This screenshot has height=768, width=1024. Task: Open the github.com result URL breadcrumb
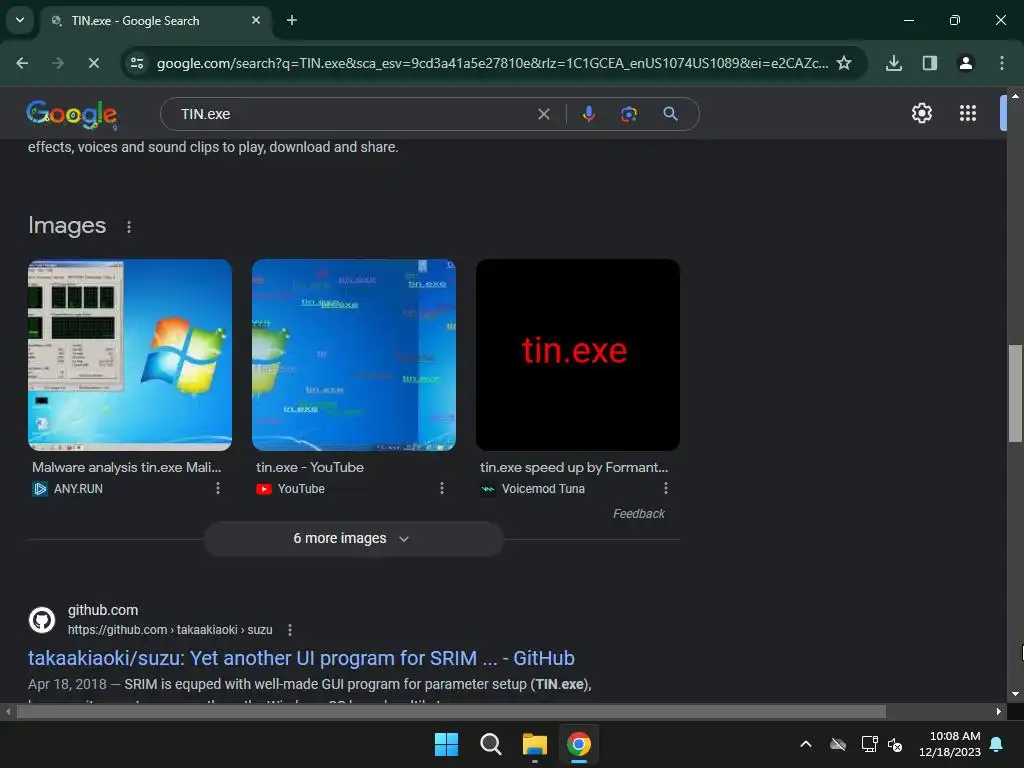click(x=170, y=630)
